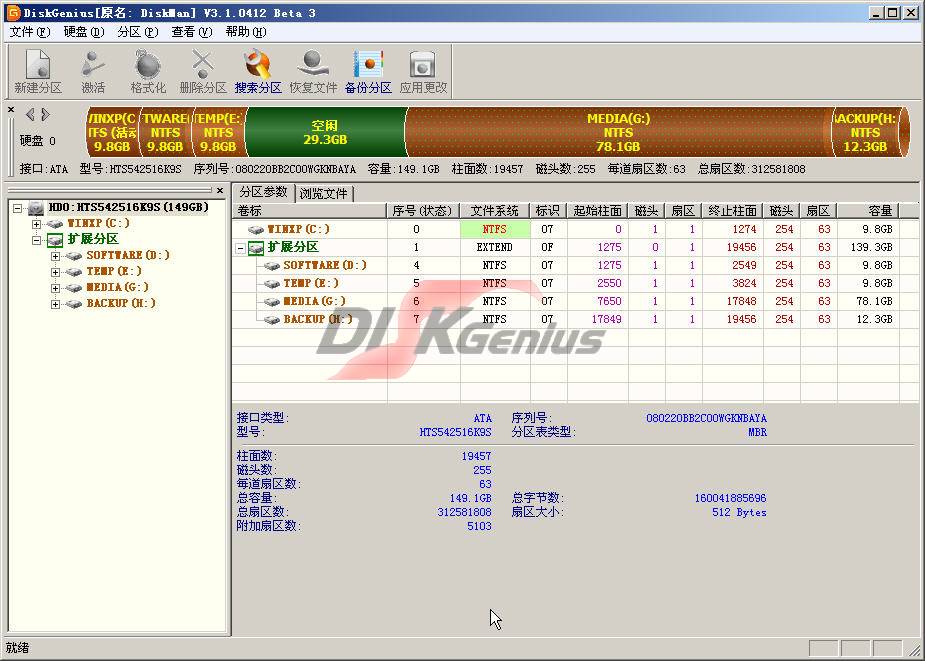Click the serial number value in details pane
925x661 pixels.
(x=706, y=418)
